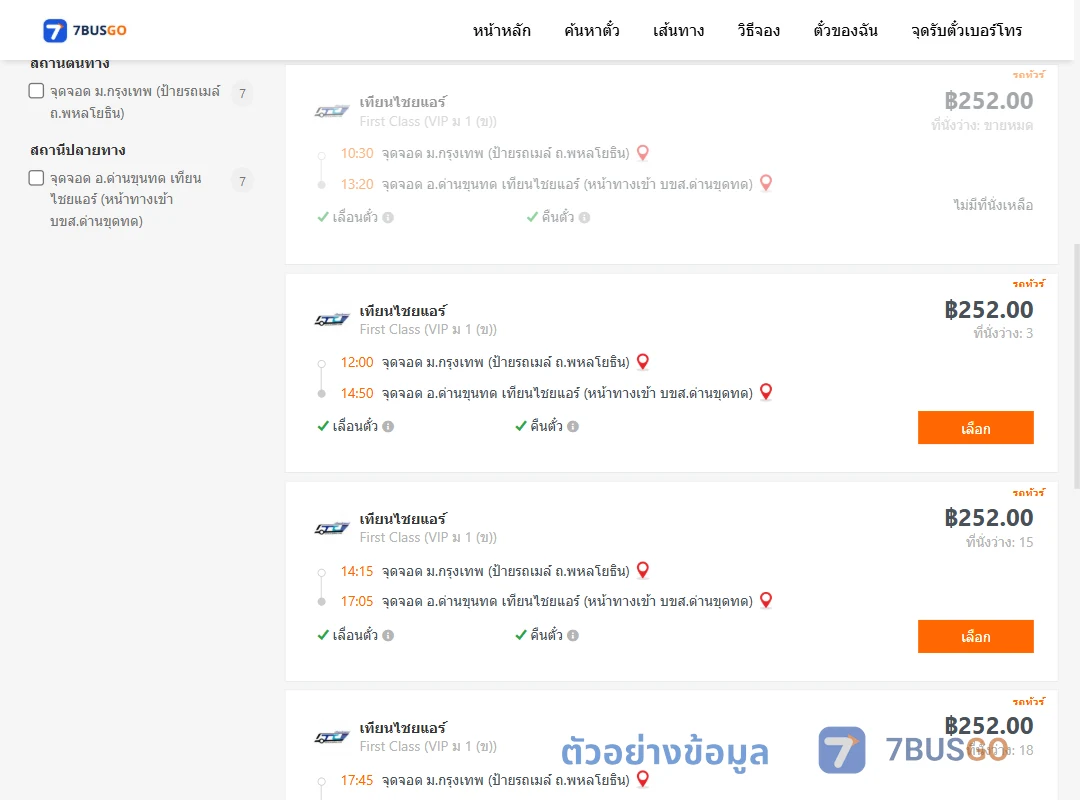Click เลื่อนตั๋ว info icon on 14:15 trip

click(388, 635)
